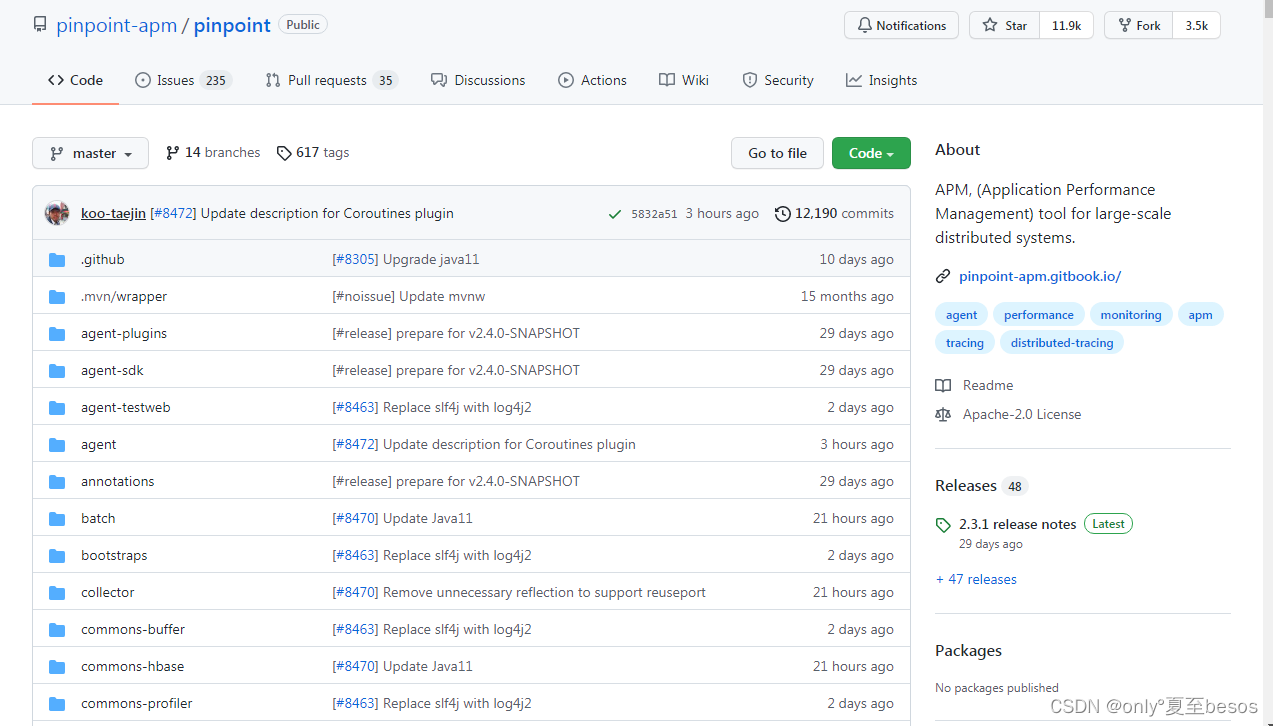Click the tag icon next to 617 tags
Screen dimensions: 1273x726
tap(284, 153)
